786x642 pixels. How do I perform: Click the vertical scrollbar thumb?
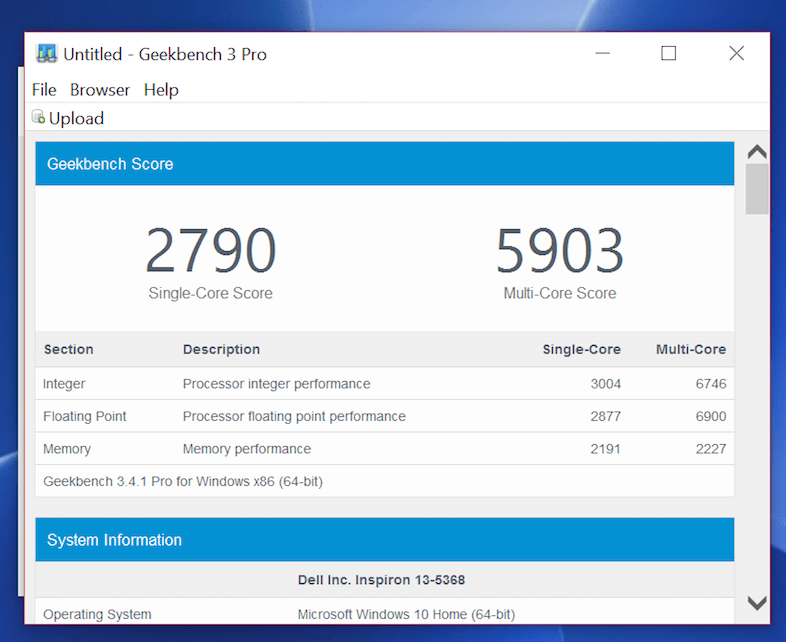tap(757, 189)
